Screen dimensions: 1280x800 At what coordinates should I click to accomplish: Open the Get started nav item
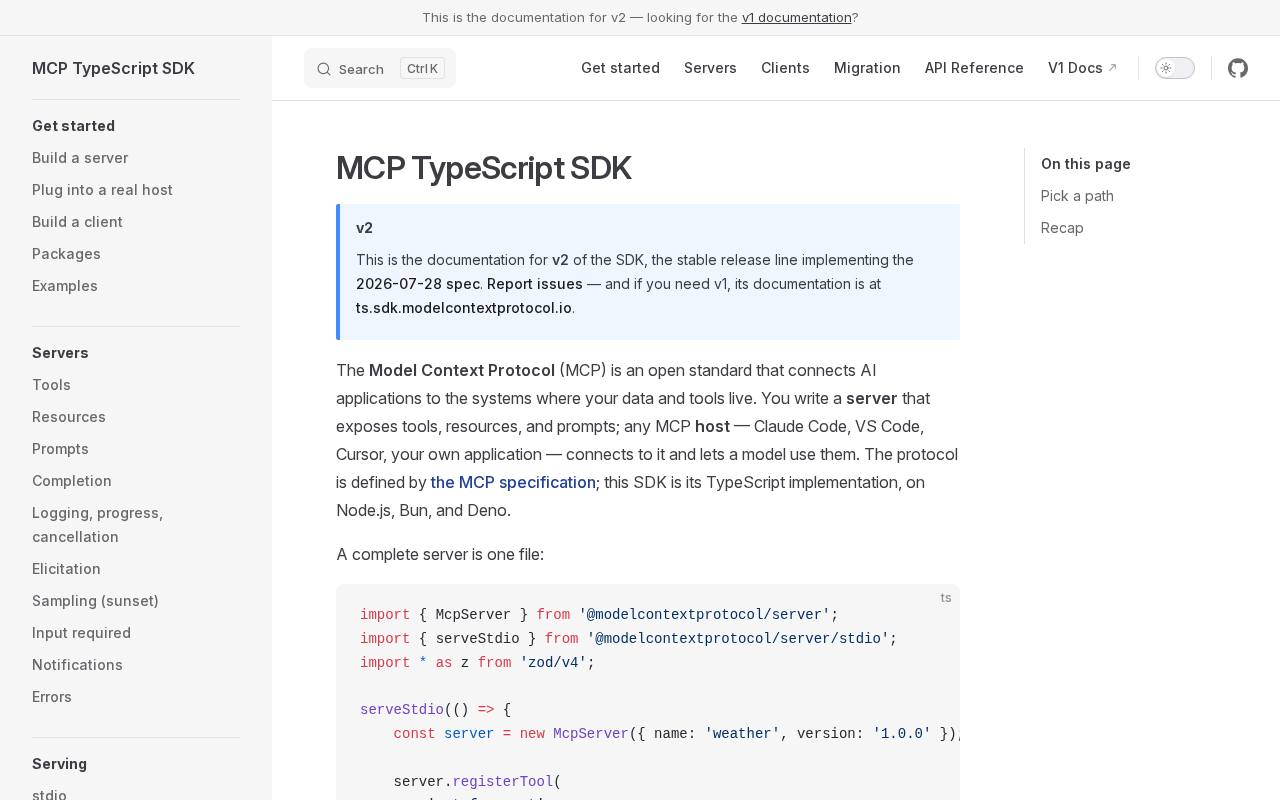[620, 68]
